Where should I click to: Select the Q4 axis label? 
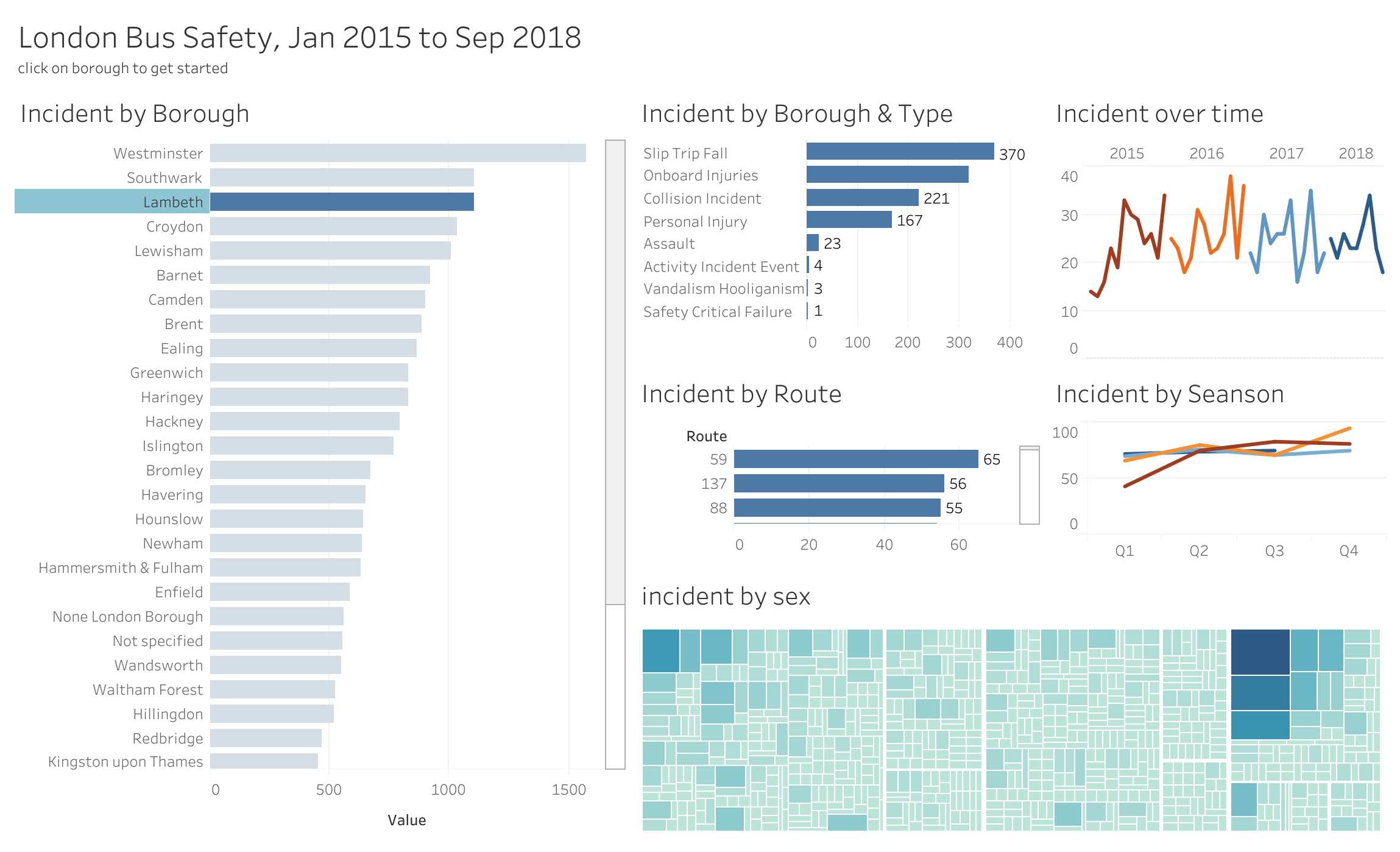pyautogui.click(x=1349, y=551)
